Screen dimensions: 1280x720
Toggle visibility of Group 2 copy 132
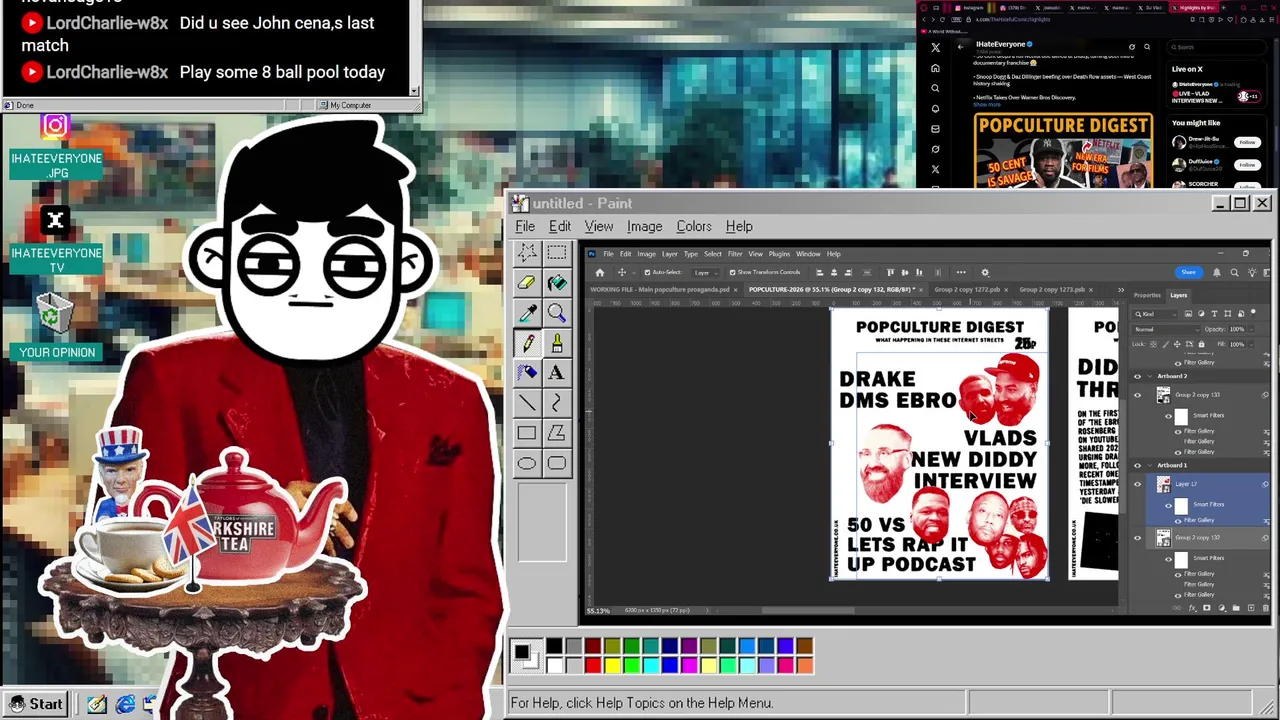(x=1137, y=538)
